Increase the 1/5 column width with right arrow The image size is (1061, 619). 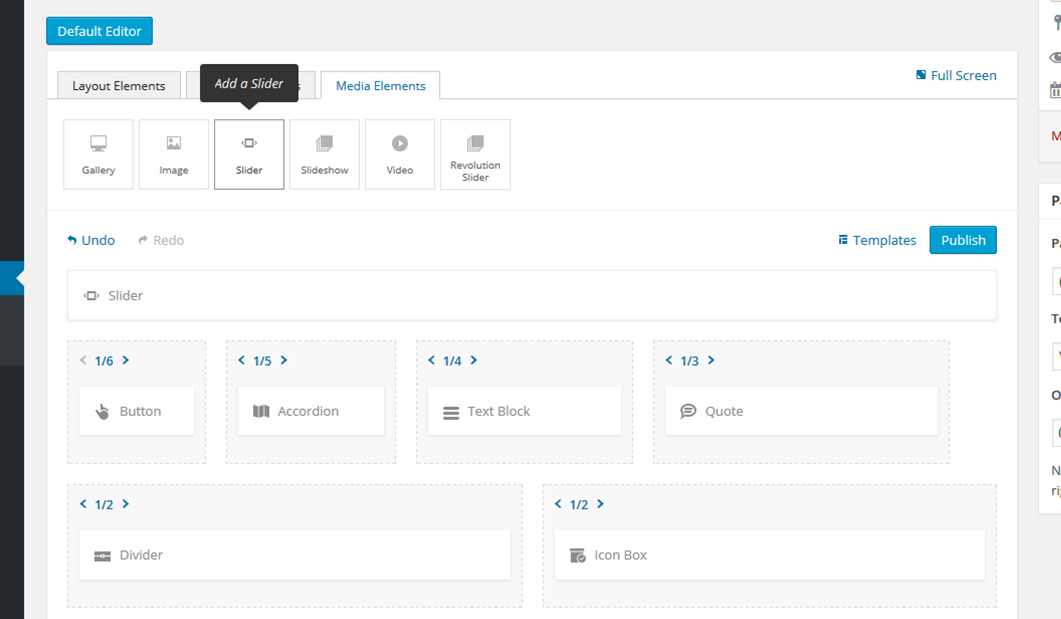tap(284, 360)
